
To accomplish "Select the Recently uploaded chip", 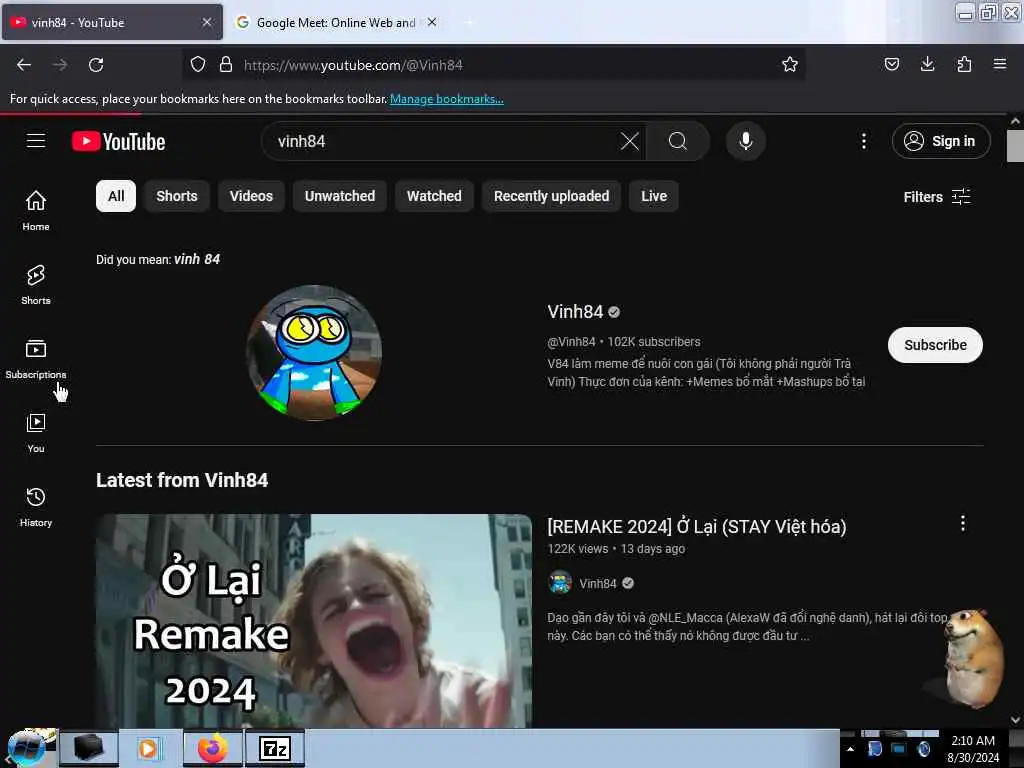I will [x=551, y=196].
